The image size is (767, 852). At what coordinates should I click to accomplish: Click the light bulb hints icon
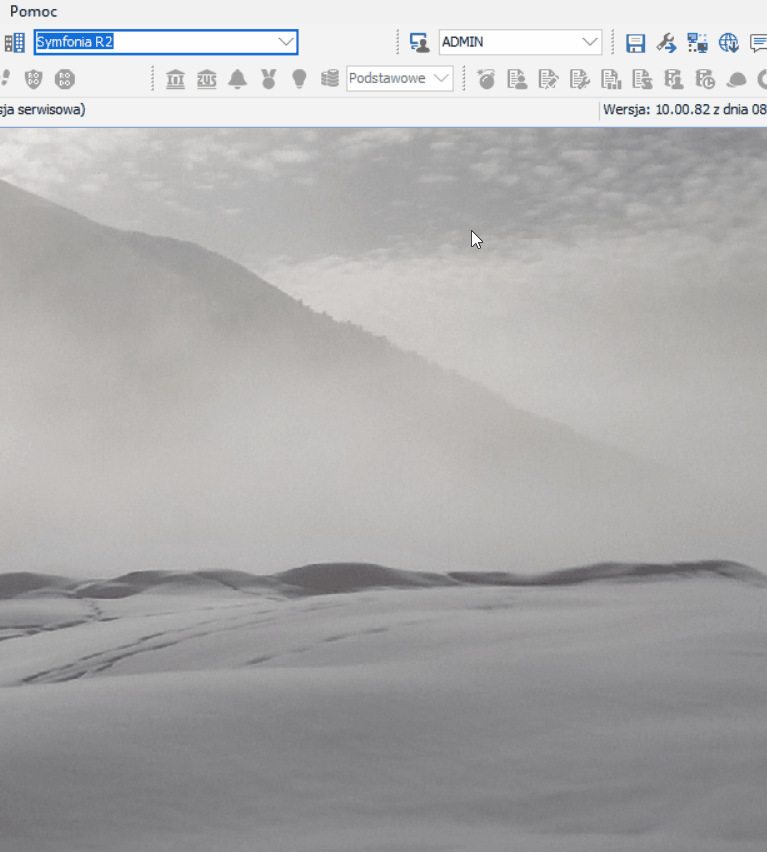coord(299,79)
